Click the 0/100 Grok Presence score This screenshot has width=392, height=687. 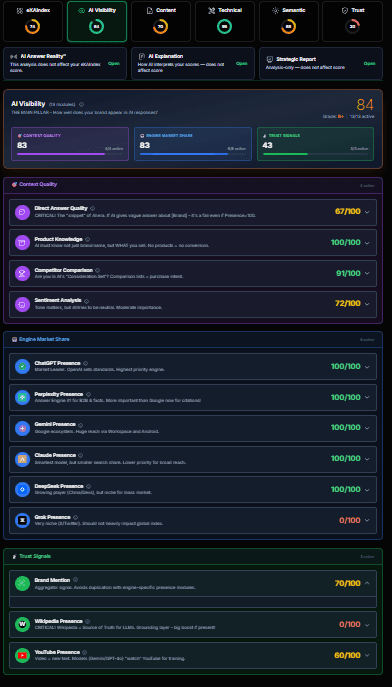pos(350,521)
